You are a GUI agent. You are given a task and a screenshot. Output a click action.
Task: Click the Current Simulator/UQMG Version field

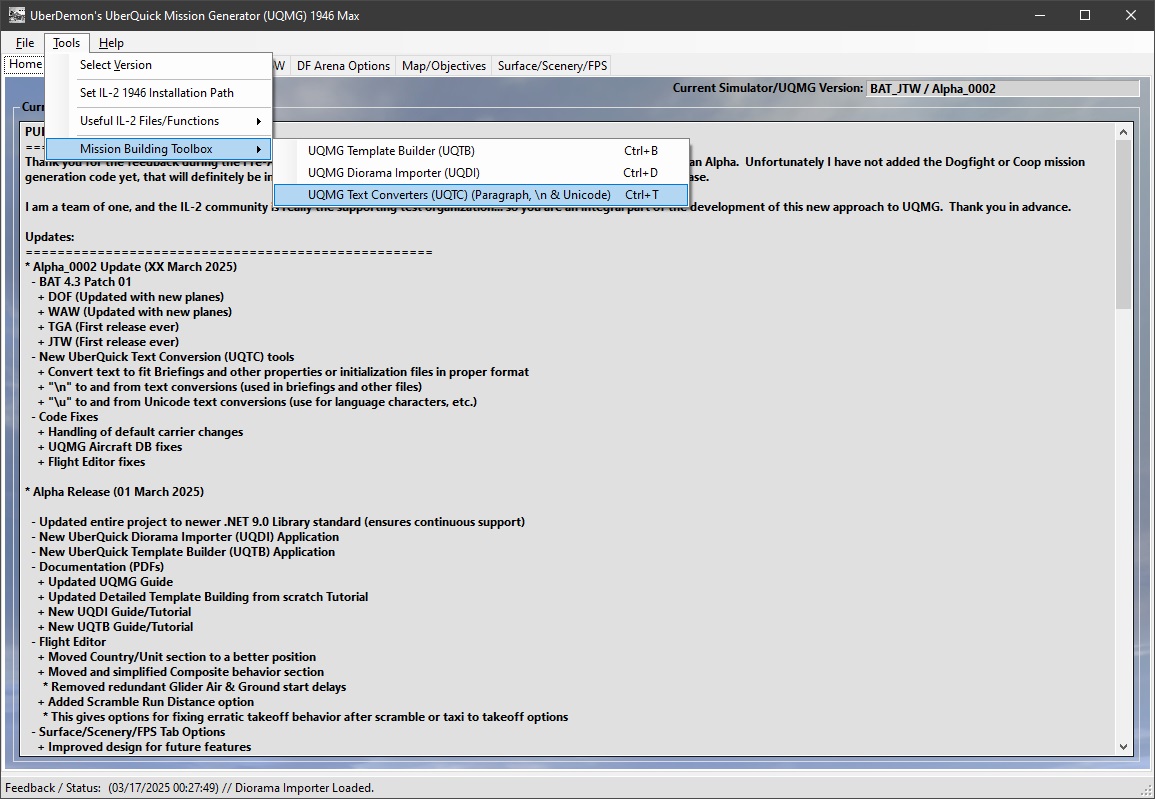click(x=1003, y=88)
